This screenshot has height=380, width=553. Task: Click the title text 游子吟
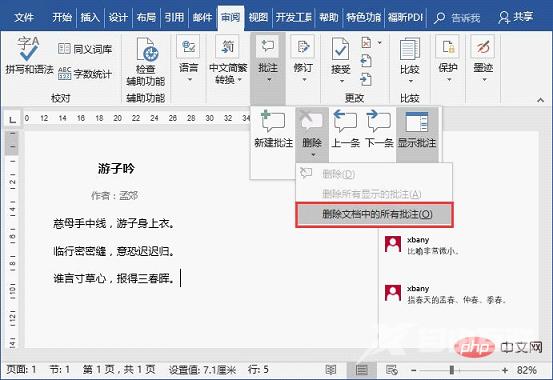(116, 169)
